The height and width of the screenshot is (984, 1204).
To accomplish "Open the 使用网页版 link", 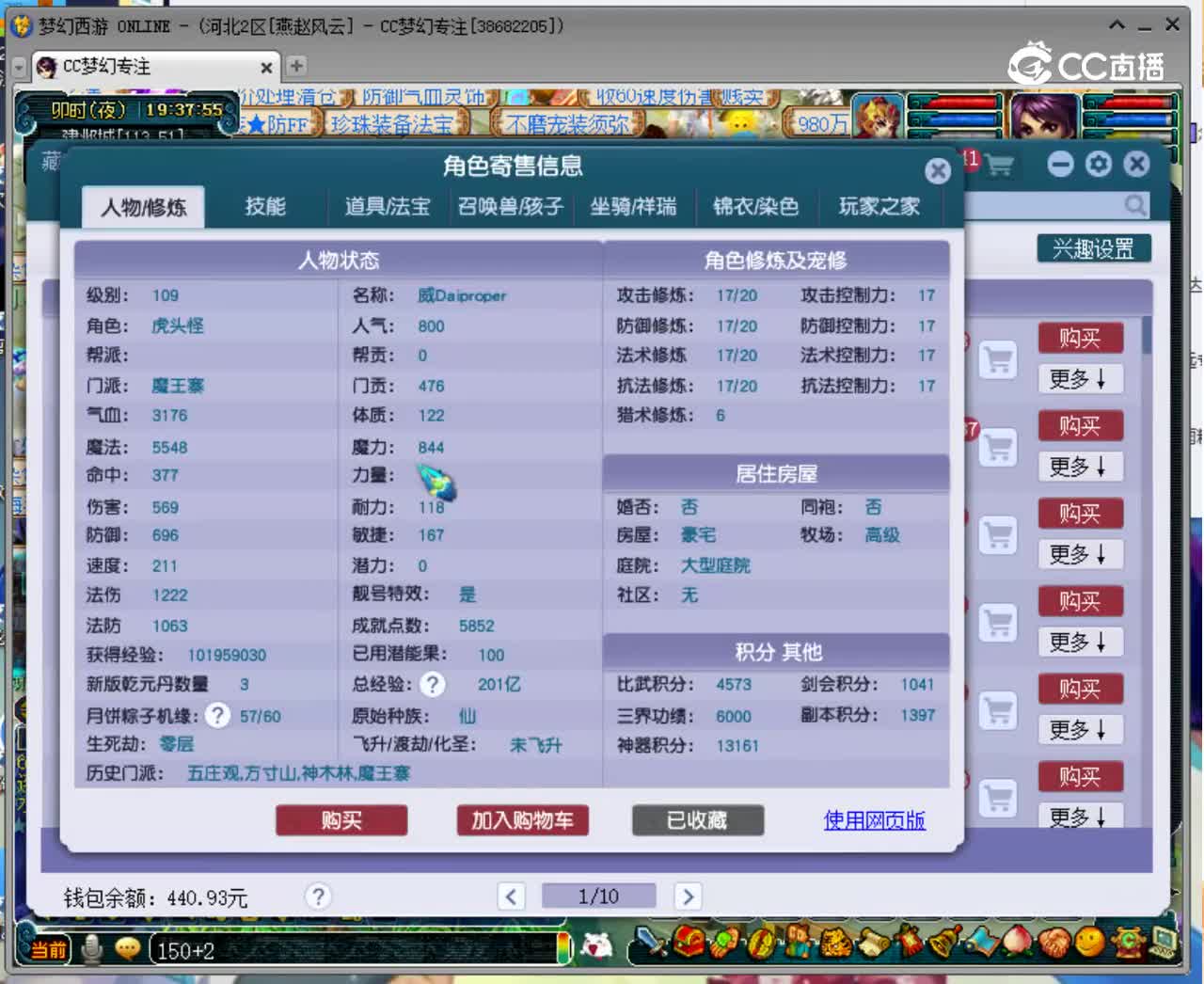I will (874, 820).
